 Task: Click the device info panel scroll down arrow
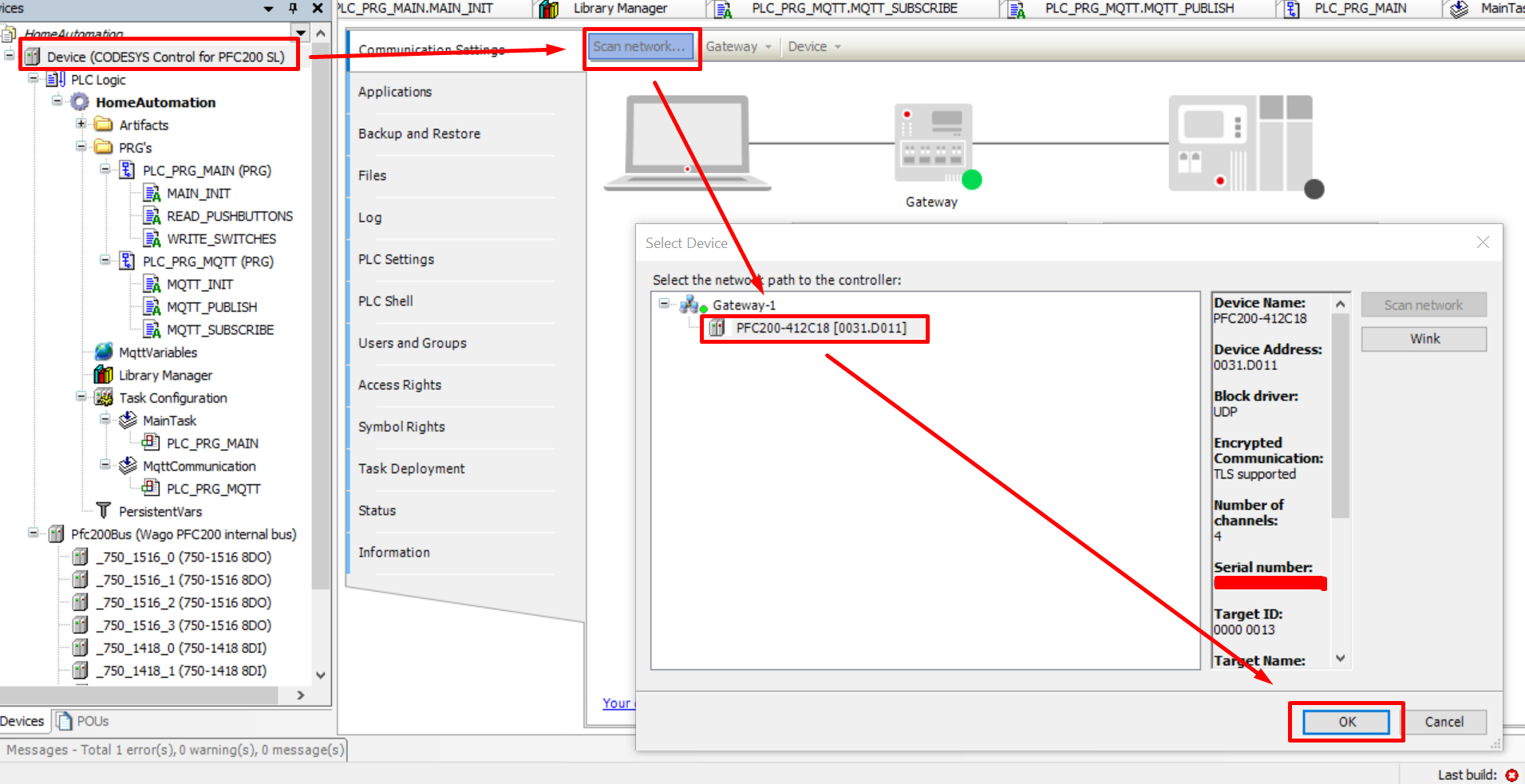coord(1341,659)
